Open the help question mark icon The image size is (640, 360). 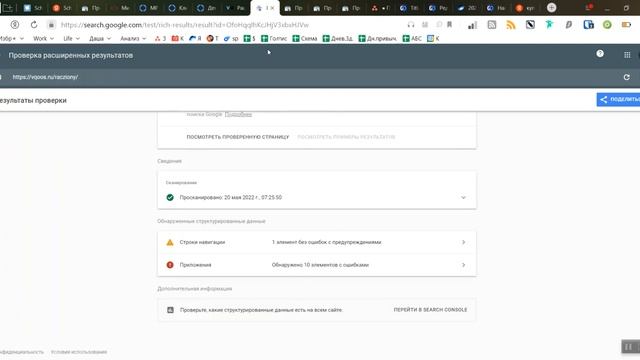pos(600,54)
